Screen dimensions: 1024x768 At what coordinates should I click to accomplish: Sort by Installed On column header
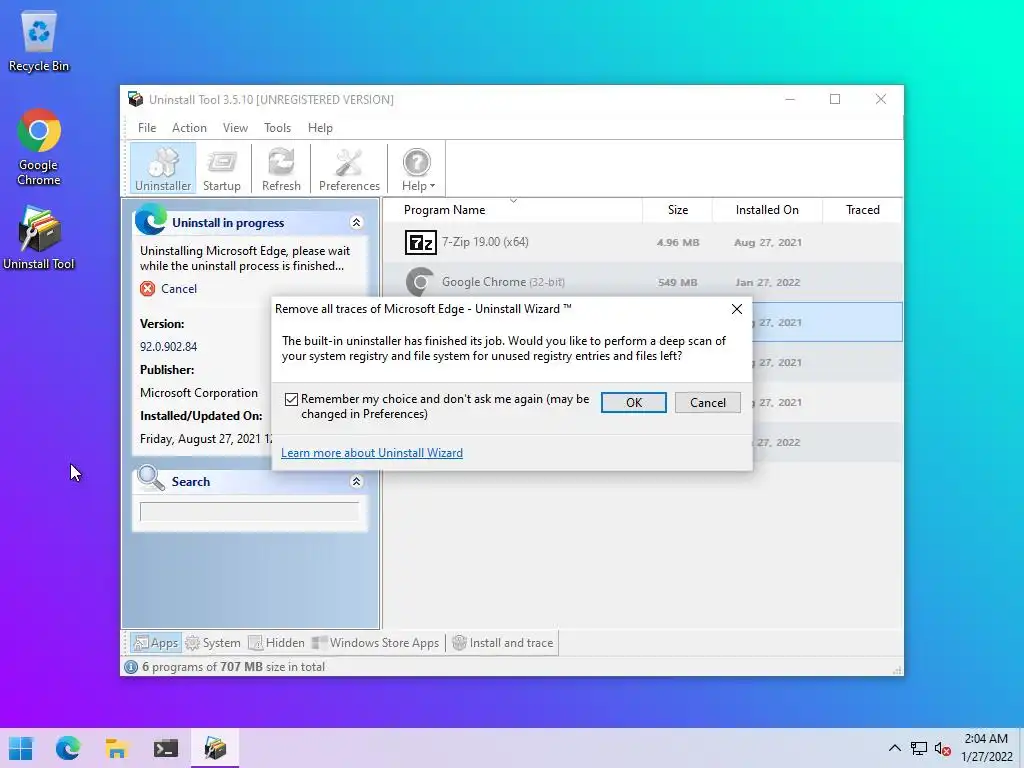[x=767, y=210]
